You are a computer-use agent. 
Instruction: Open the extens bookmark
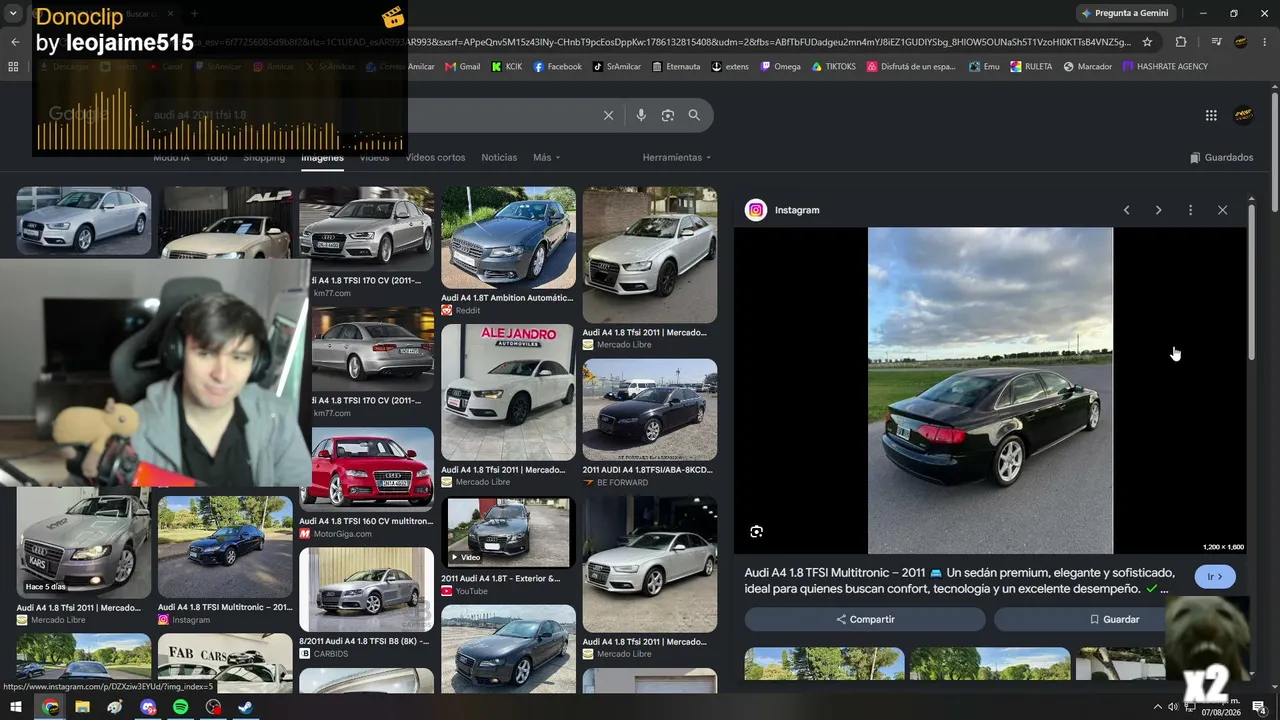730,67
